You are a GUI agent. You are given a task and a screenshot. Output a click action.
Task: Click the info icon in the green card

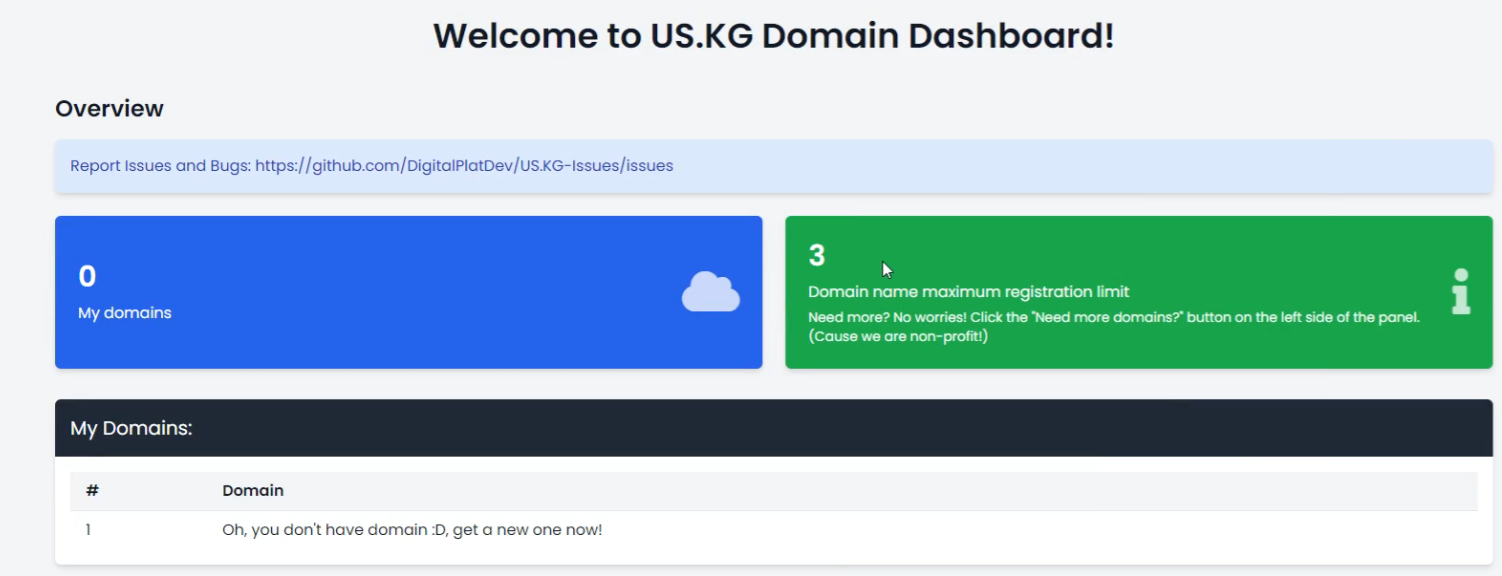point(1460,291)
